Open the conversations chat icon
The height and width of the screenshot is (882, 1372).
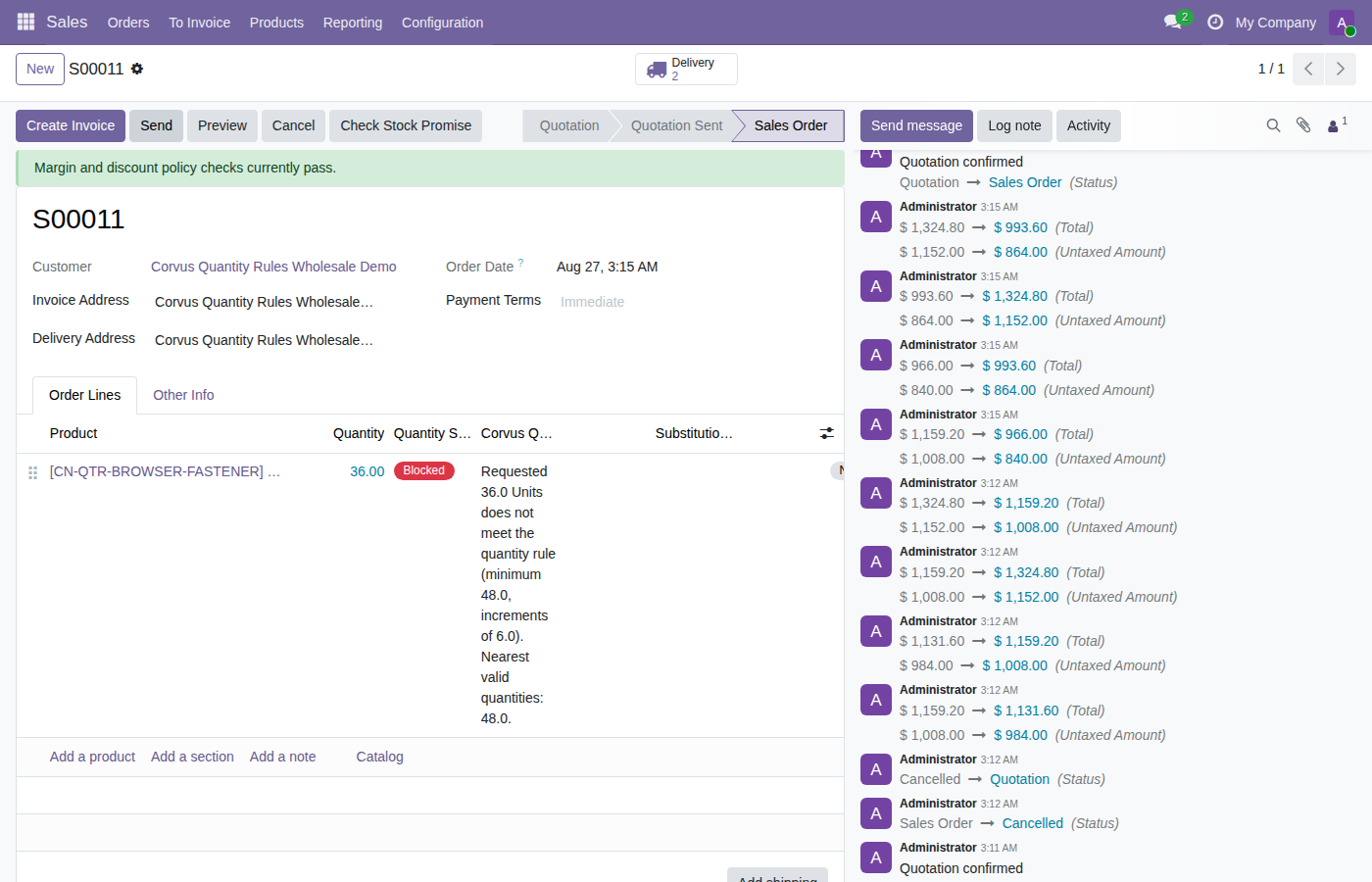[1173, 22]
